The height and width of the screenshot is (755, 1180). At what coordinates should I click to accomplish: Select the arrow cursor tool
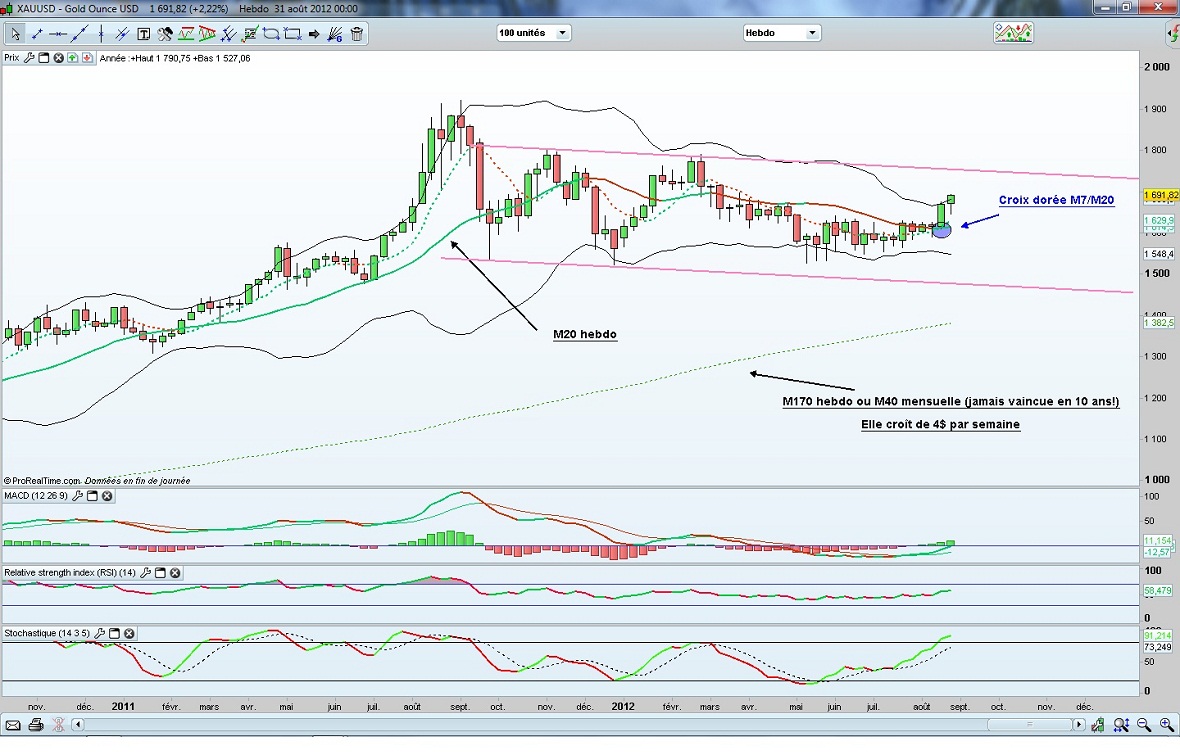pos(16,34)
